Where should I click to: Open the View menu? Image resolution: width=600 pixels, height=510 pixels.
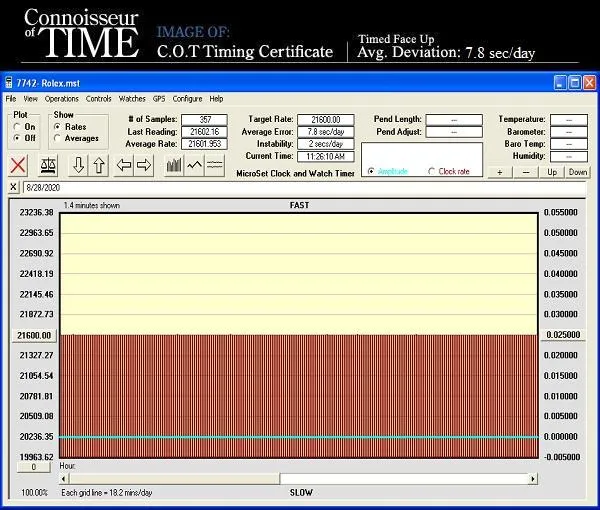tap(31, 99)
